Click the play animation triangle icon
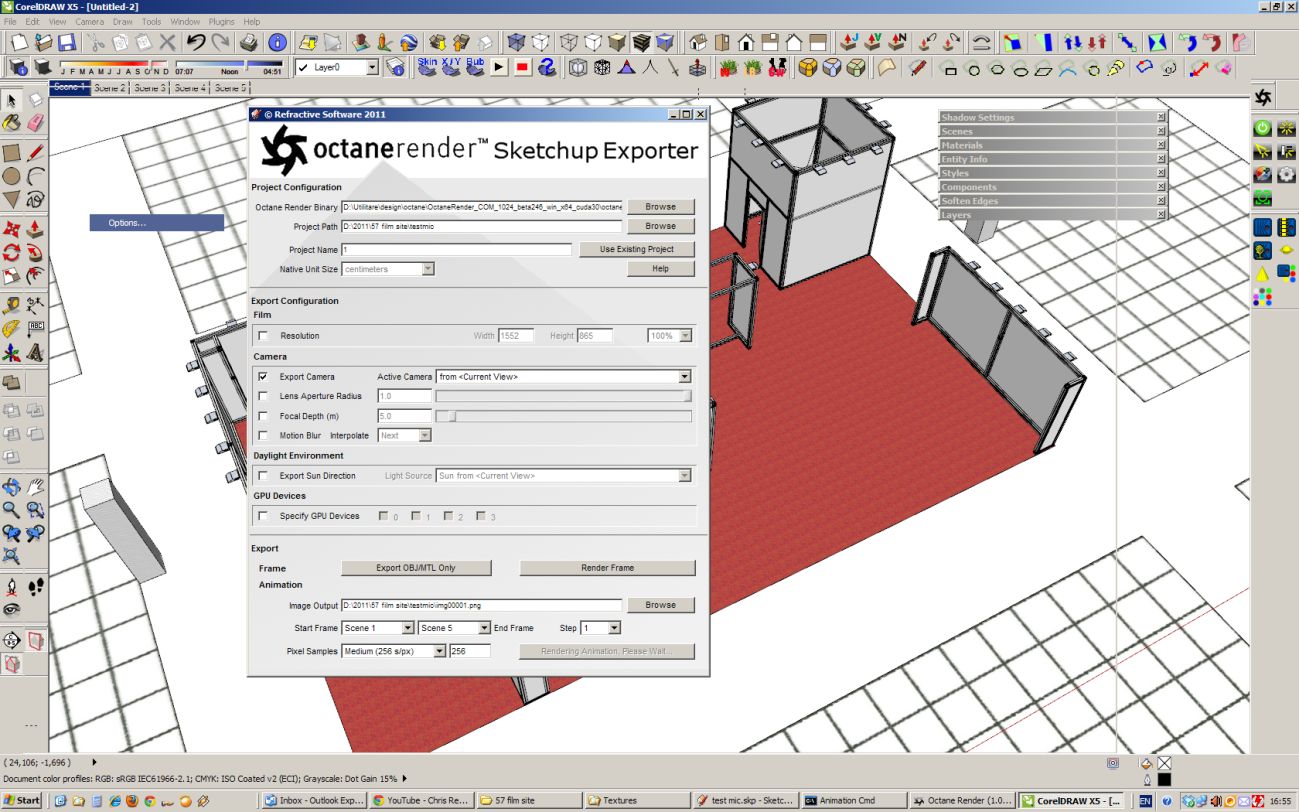This screenshot has height=812, width=1299. pos(499,67)
